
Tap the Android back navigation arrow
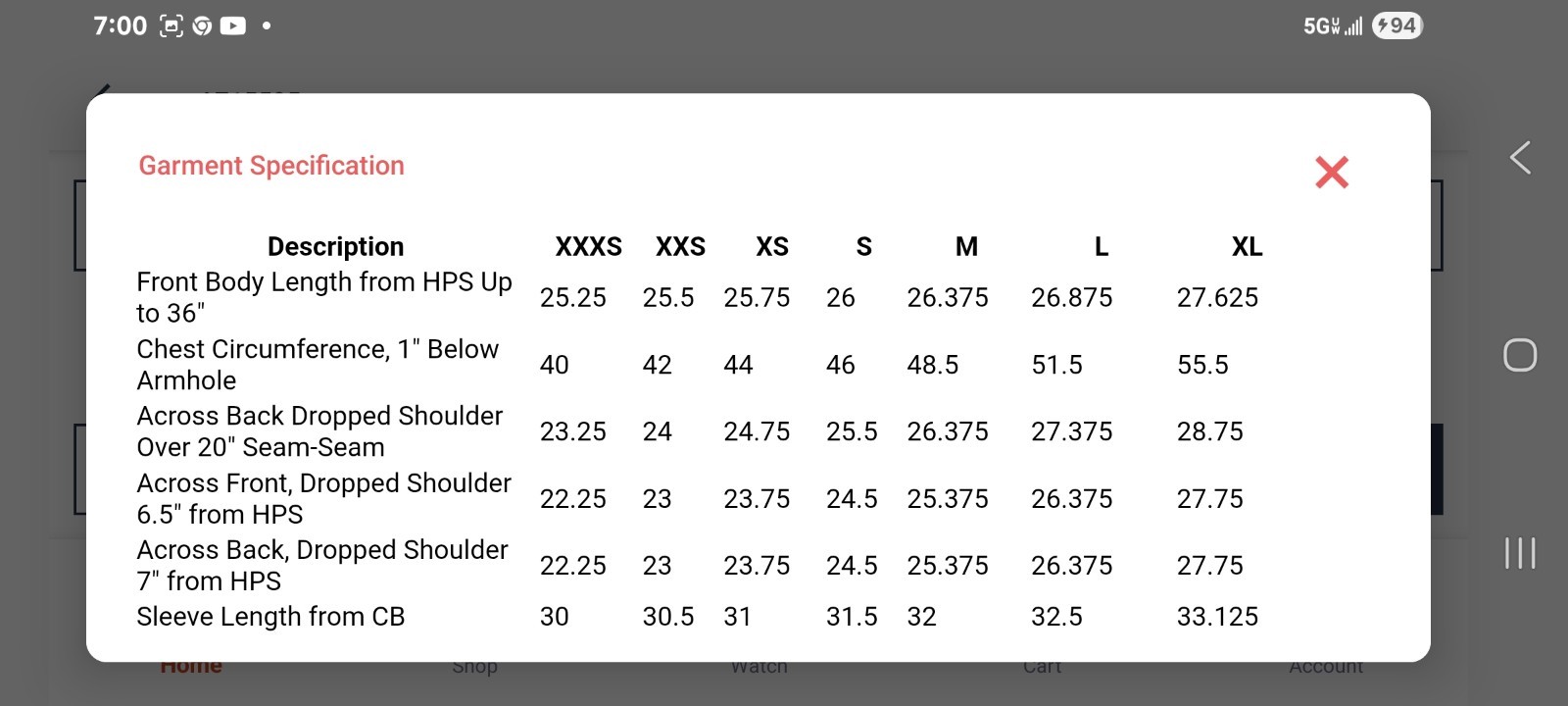click(x=1520, y=158)
